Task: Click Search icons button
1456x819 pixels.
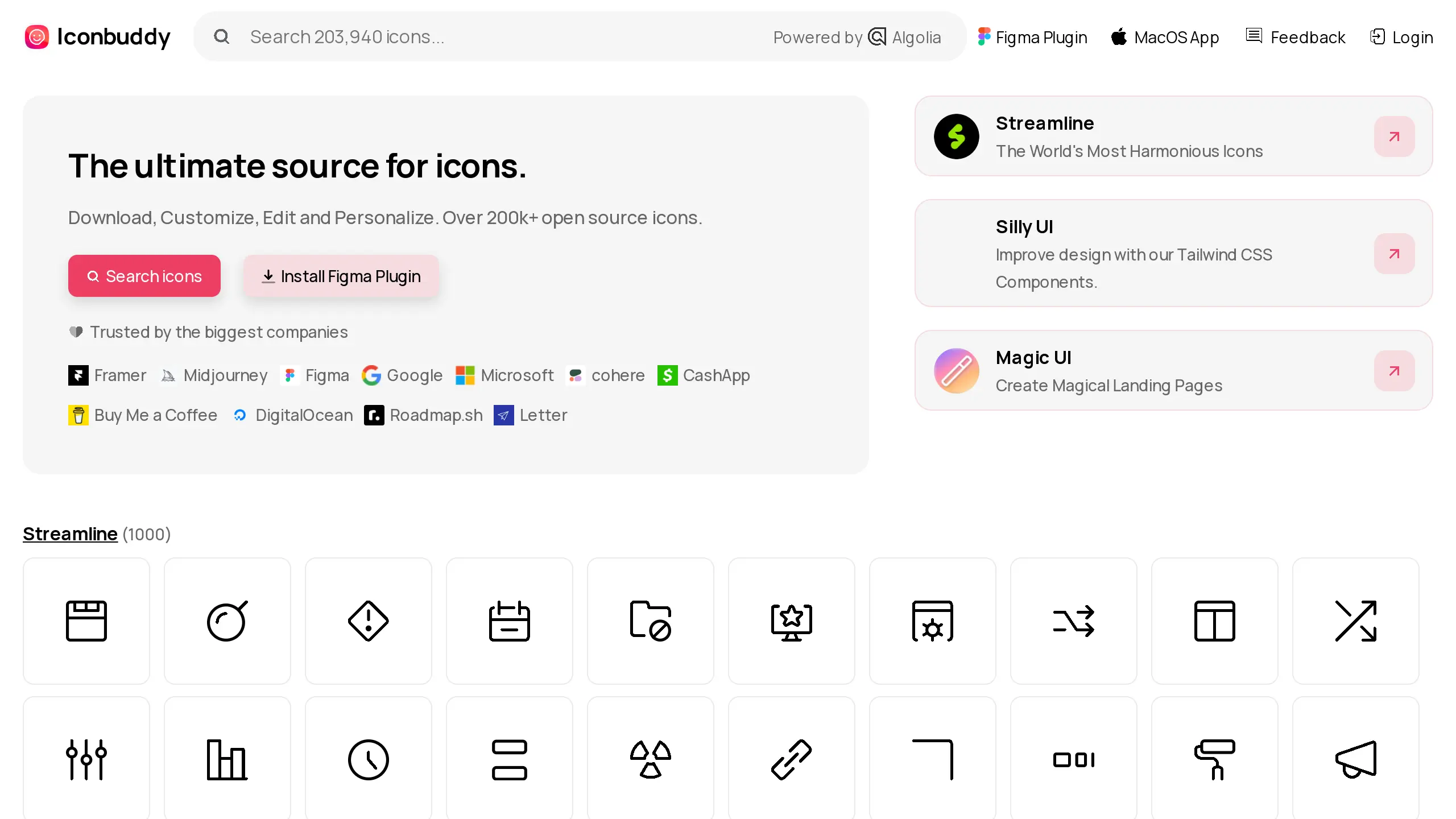Action: [x=144, y=275]
